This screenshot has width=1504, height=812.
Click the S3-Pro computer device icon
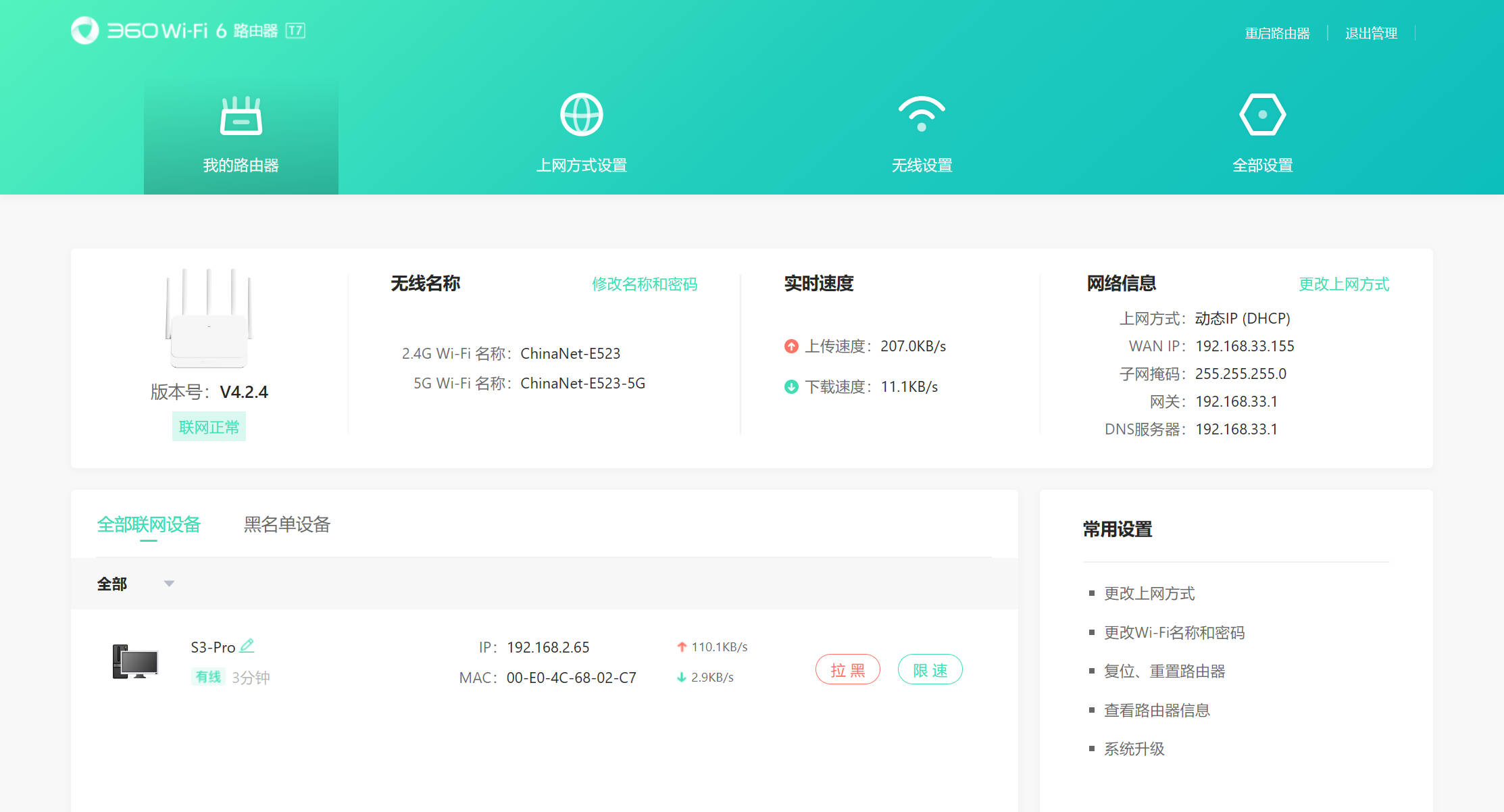(x=135, y=661)
